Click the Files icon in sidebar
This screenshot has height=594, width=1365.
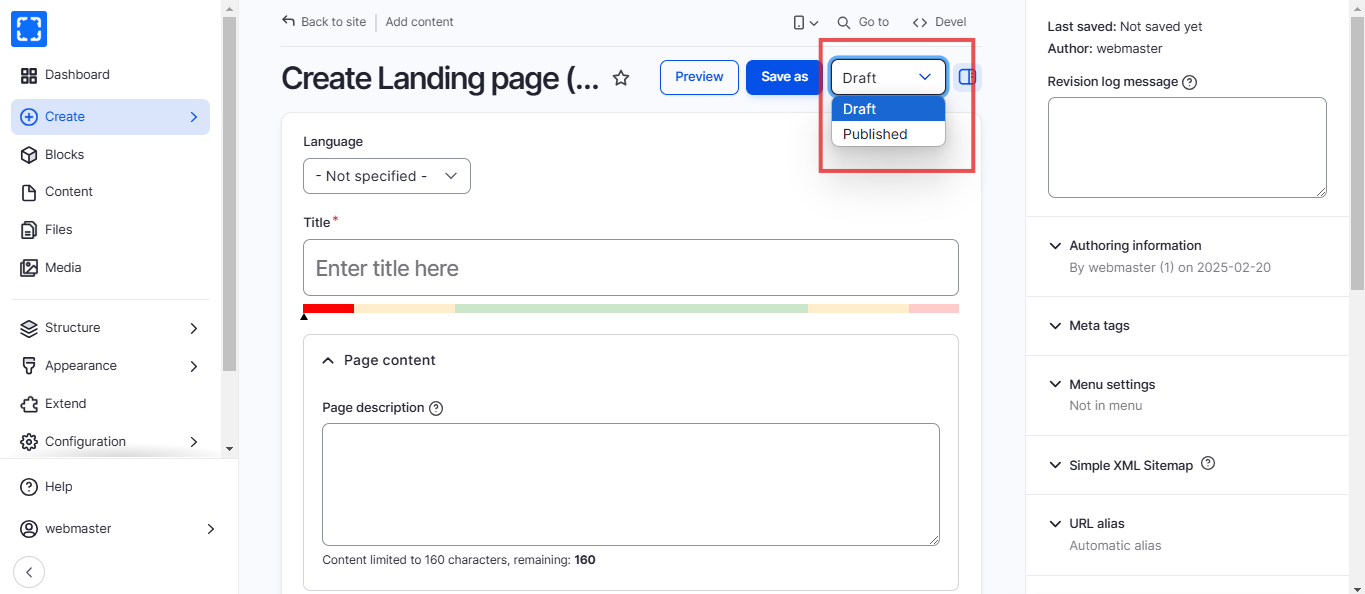point(29,230)
